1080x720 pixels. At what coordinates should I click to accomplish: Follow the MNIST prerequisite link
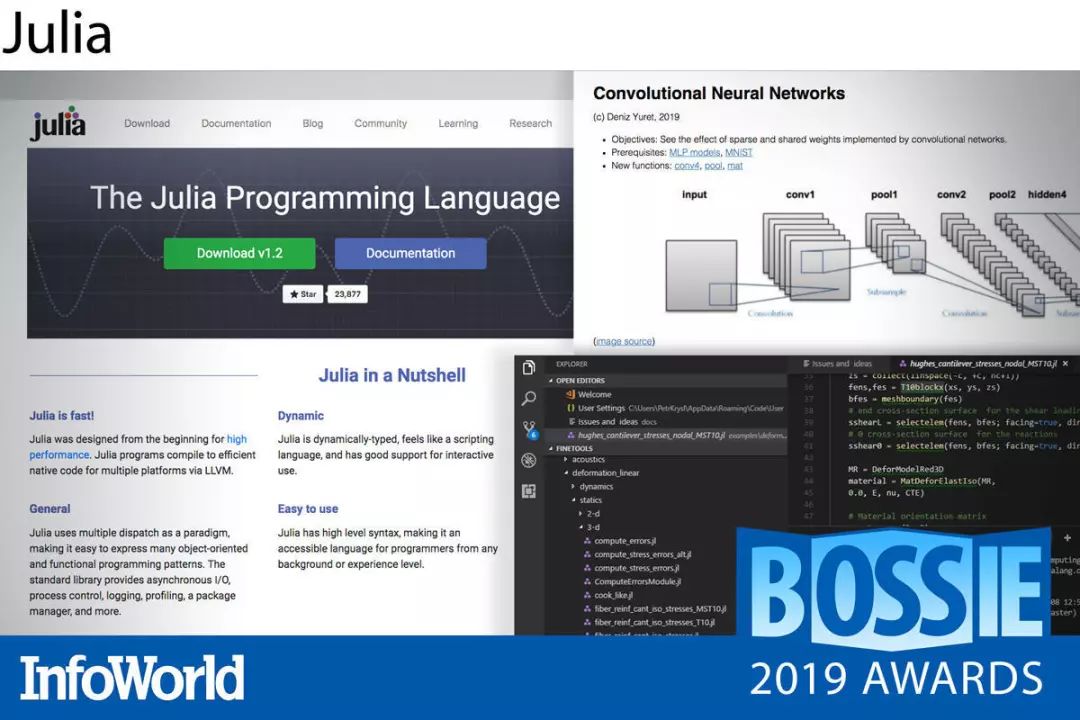pyautogui.click(x=739, y=152)
